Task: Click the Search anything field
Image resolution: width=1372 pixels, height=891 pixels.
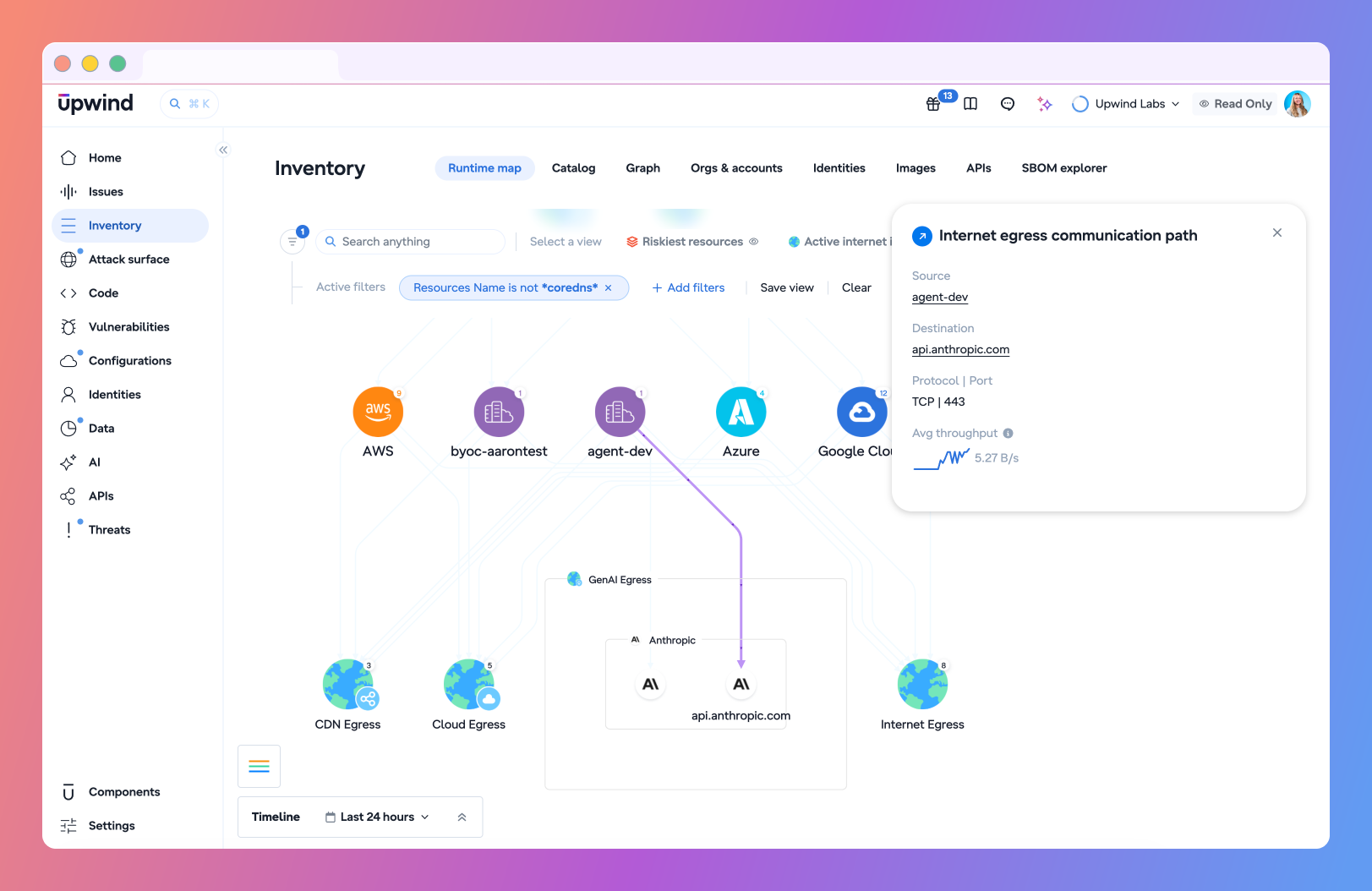Action: click(410, 241)
